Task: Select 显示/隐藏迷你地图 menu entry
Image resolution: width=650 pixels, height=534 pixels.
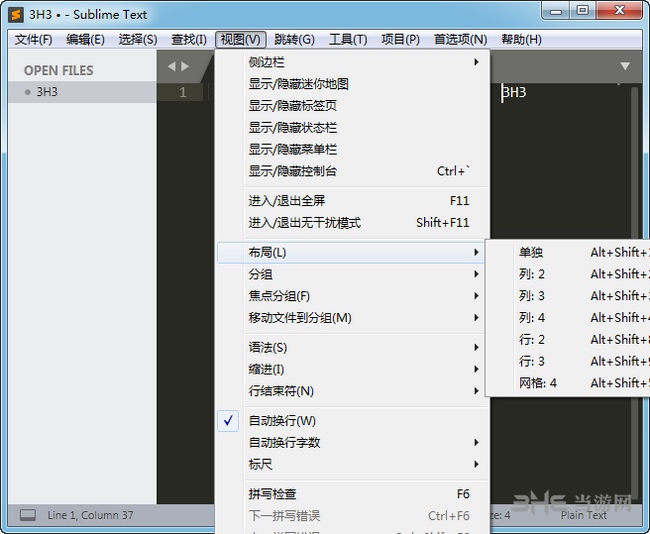Action: [350, 84]
